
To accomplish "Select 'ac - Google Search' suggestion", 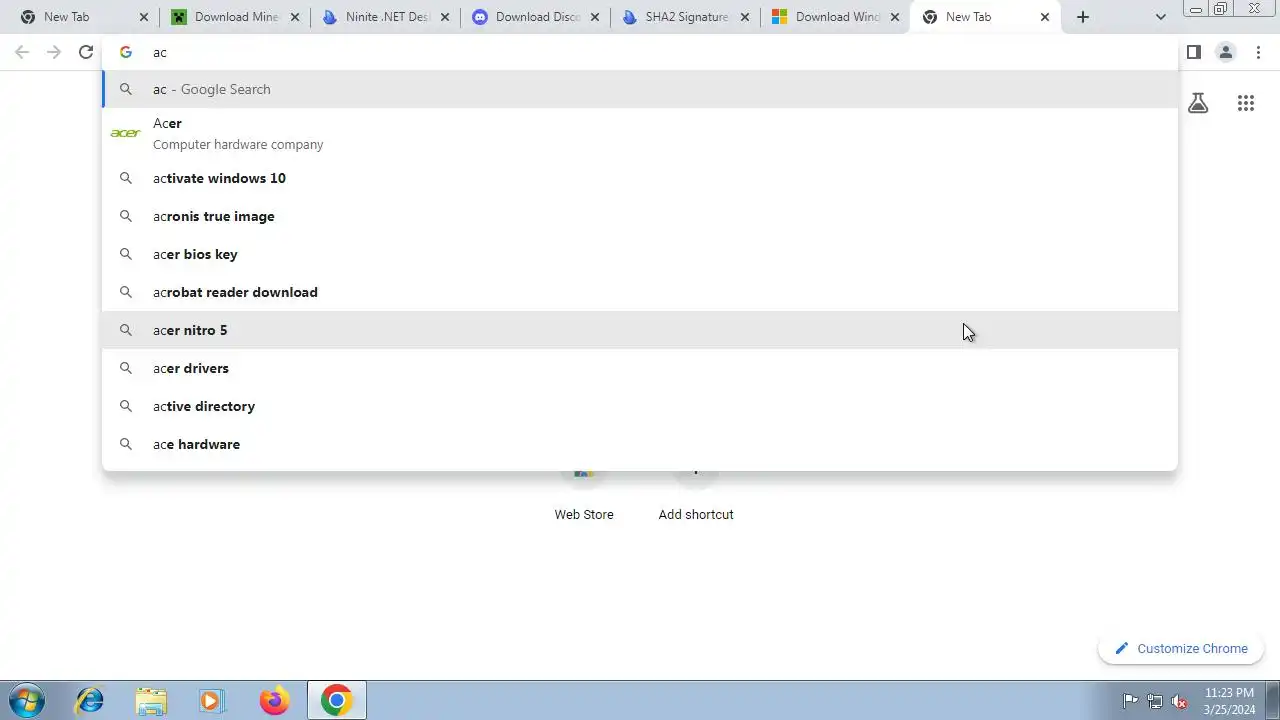I will pyautogui.click(x=640, y=89).
